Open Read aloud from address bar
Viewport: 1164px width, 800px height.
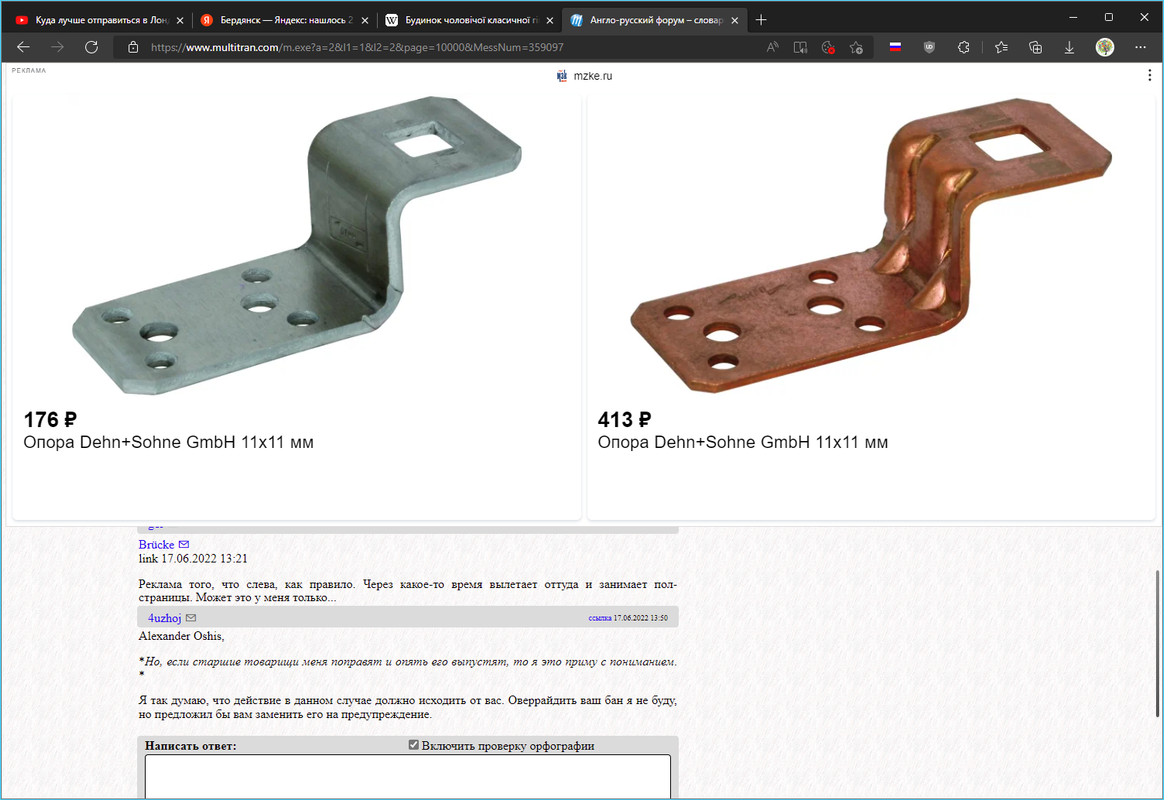[x=772, y=47]
